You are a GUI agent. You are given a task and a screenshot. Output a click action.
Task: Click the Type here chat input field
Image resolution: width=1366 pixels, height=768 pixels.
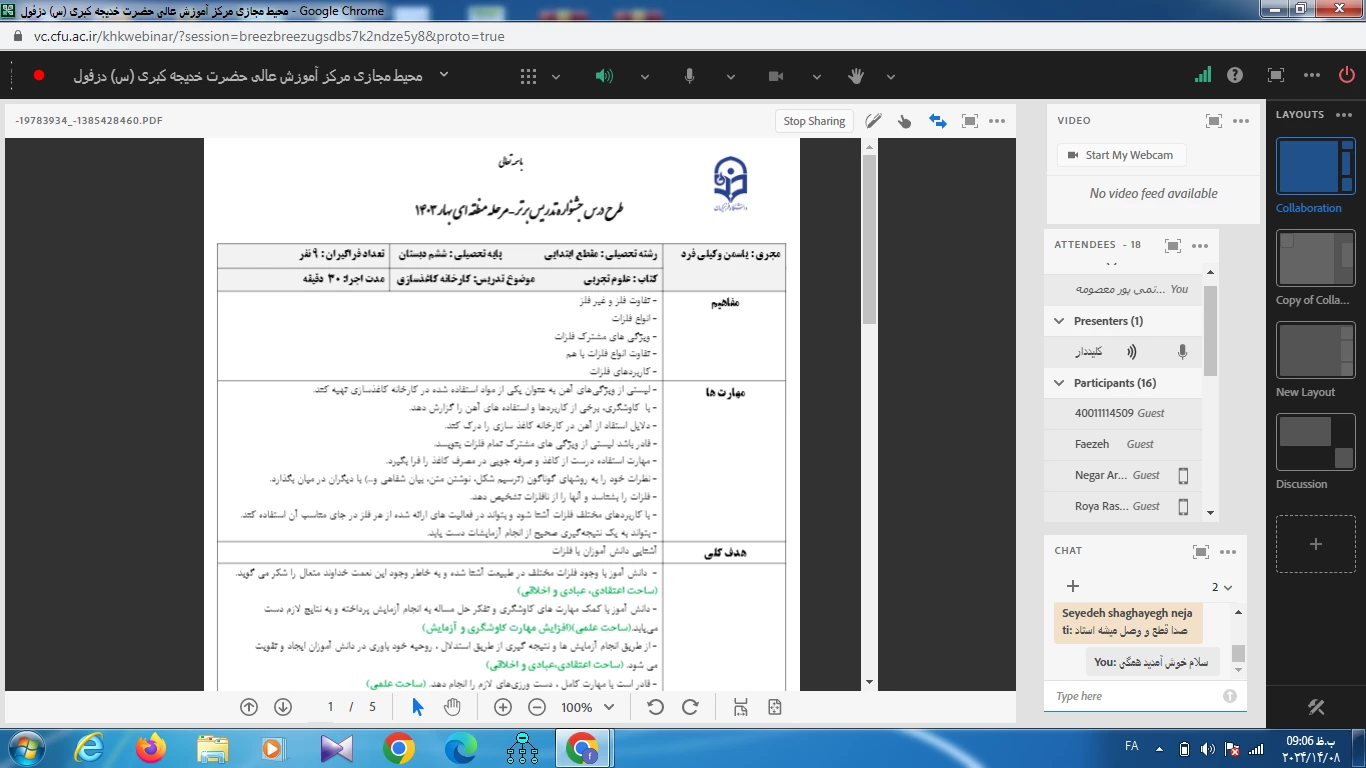[1135, 696]
